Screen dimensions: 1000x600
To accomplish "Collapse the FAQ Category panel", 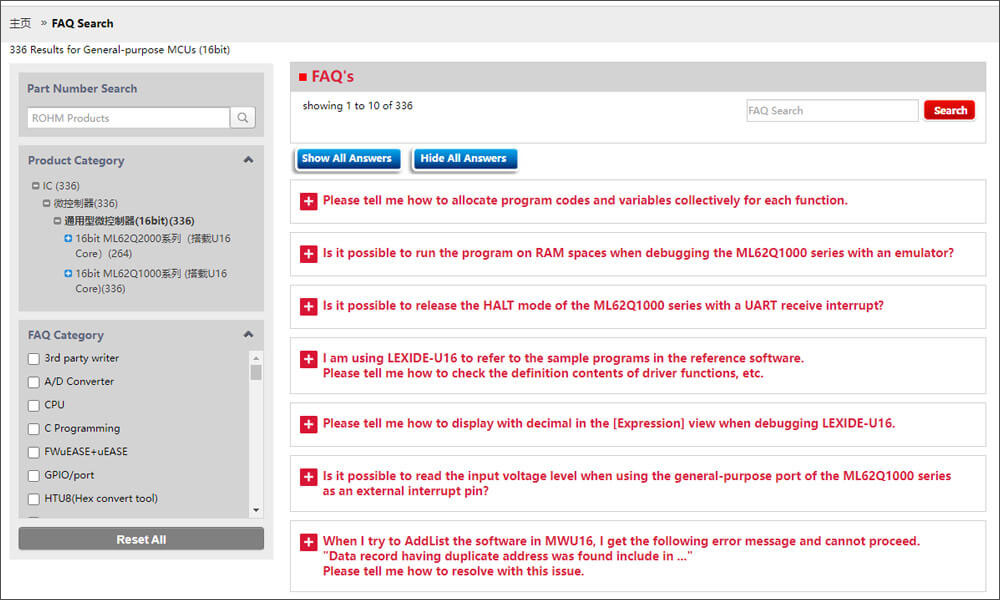I will pyautogui.click(x=248, y=335).
